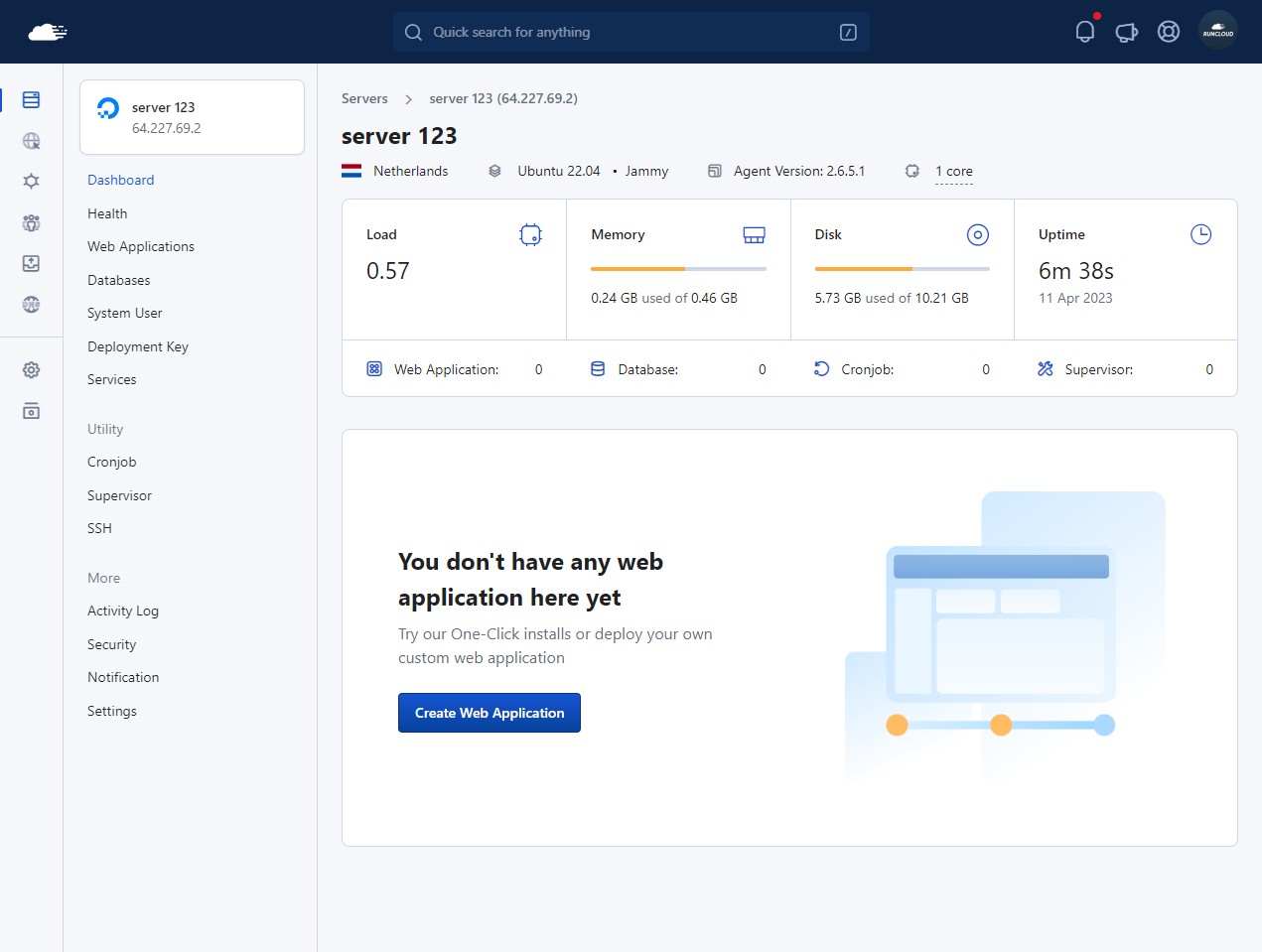1262x952 pixels.
Task: Focus the Quick search input field
Action: click(x=631, y=32)
